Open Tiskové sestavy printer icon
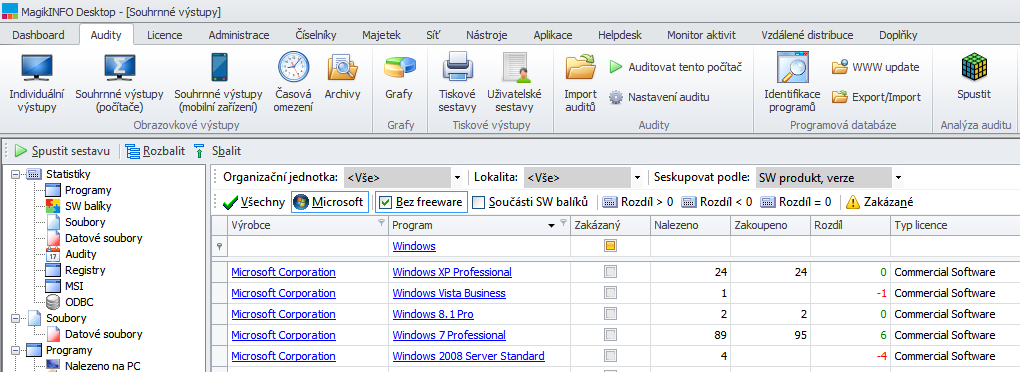Viewport: 1020px width, 372px height. coord(457,68)
